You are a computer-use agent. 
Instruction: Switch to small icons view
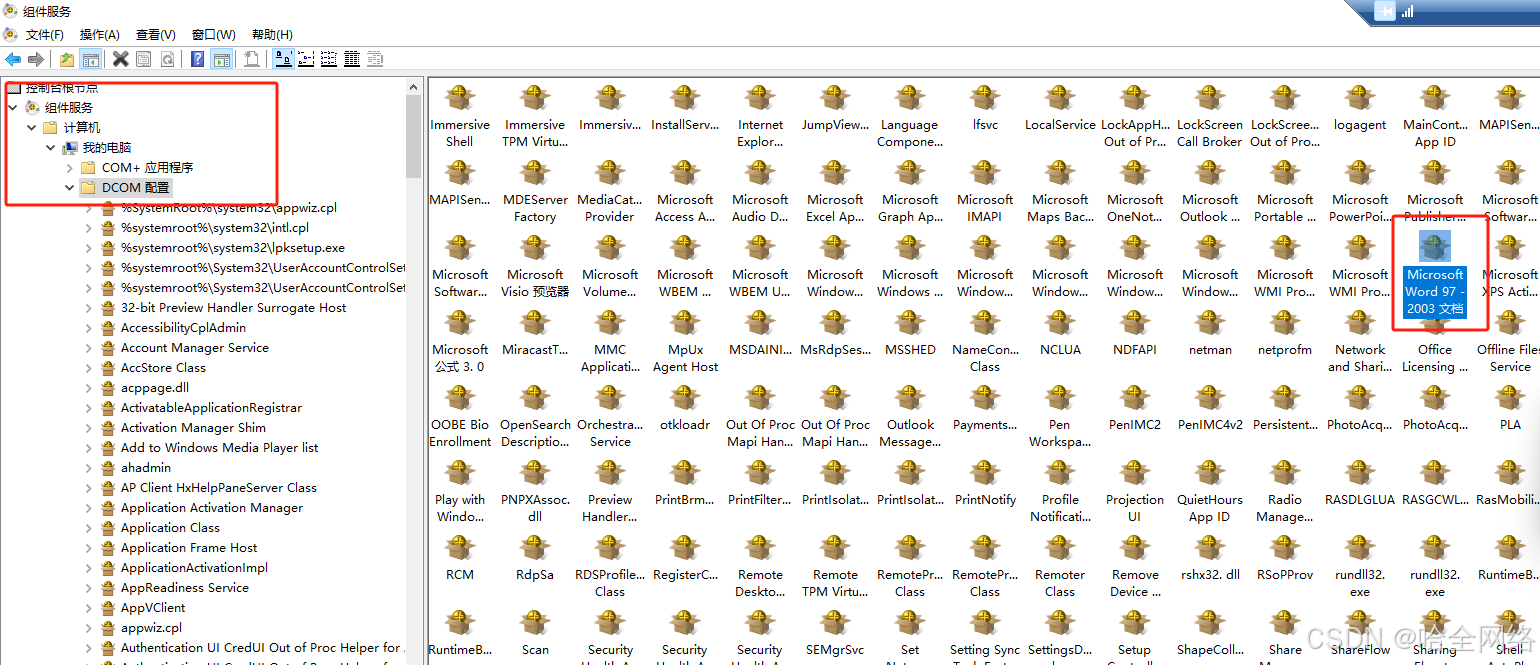tap(306, 59)
